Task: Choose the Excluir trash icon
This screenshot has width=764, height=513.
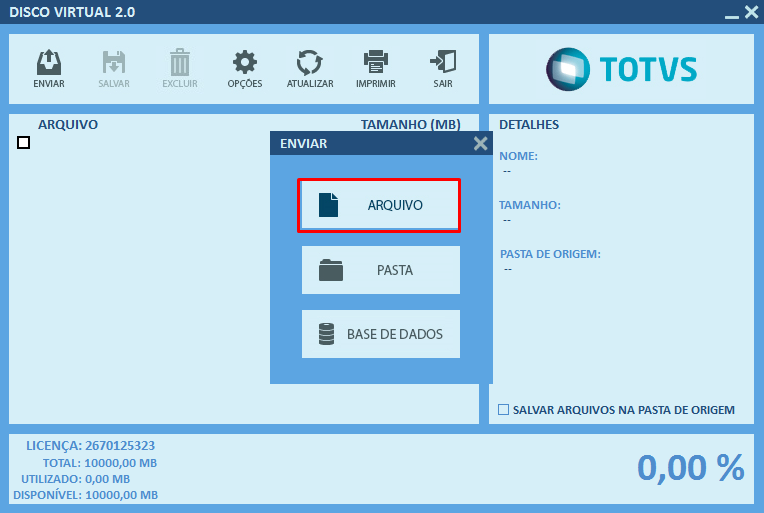Action: pos(180,69)
